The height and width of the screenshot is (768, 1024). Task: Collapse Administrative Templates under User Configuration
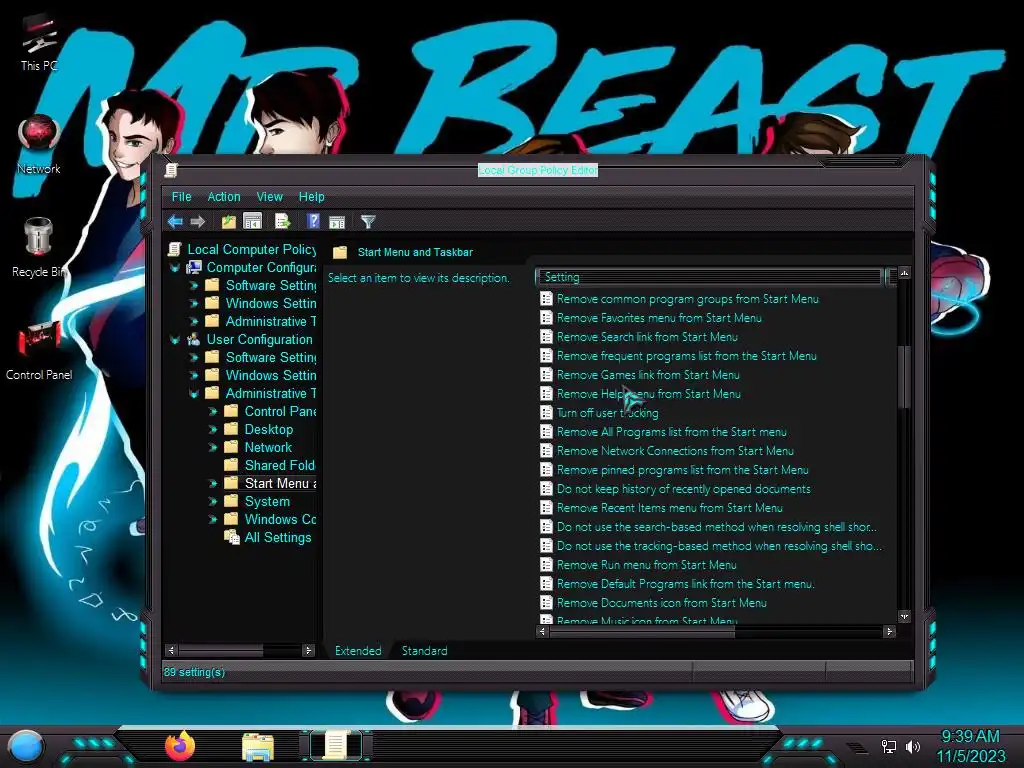click(x=193, y=394)
